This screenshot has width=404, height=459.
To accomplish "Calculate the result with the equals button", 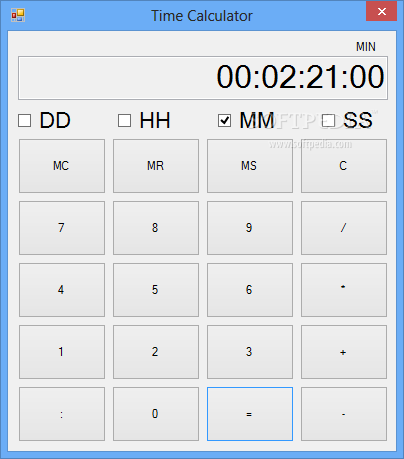I will (250, 414).
